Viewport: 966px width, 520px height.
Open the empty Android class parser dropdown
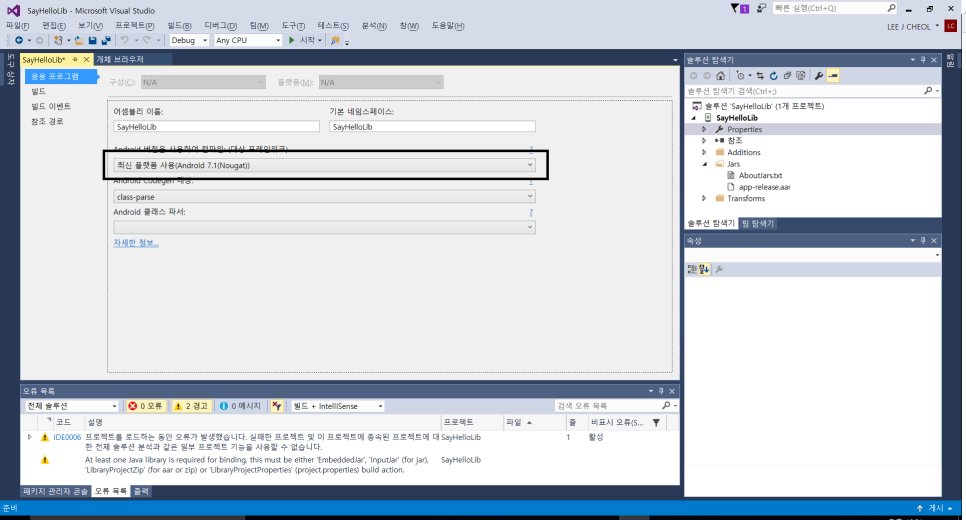pos(324,227)
